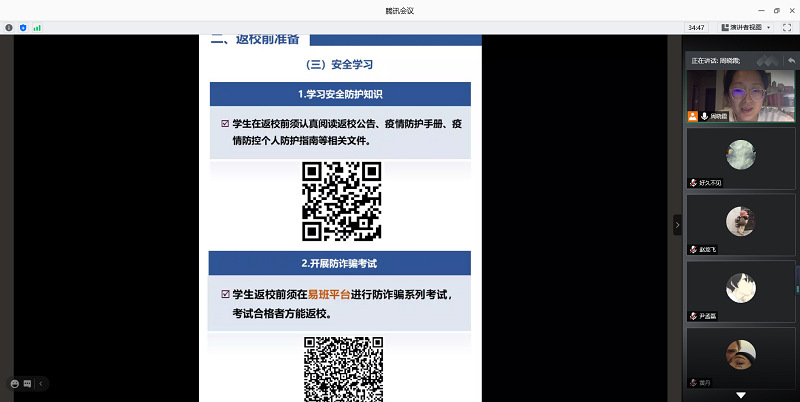800x402 pixels.
Task: Select the speaker's live video tile
Action: pyautogui.click(x=741, y=96)
